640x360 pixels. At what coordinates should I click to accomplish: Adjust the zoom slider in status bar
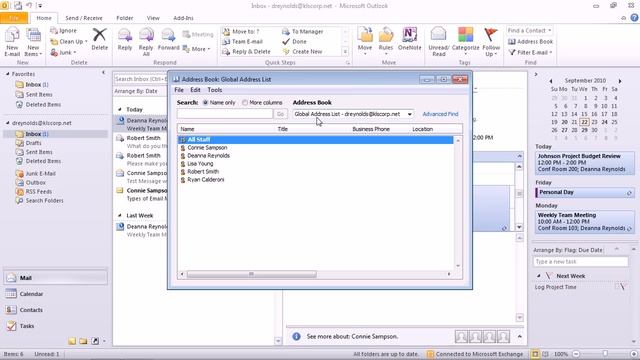tap(605, 354)
